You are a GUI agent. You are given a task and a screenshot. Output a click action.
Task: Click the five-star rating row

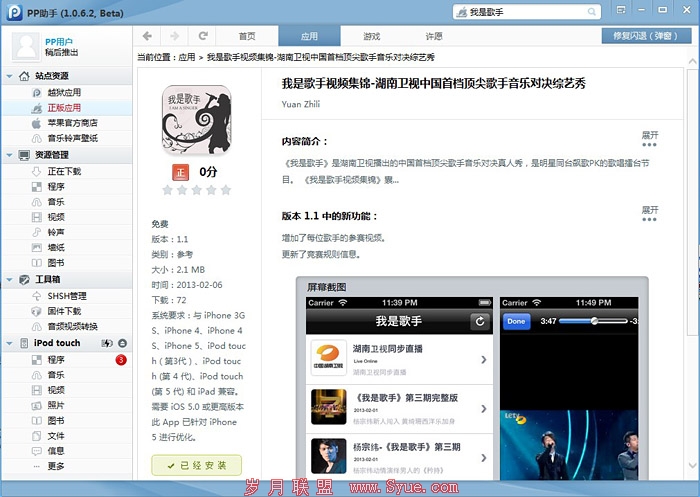tap(196, 190)
